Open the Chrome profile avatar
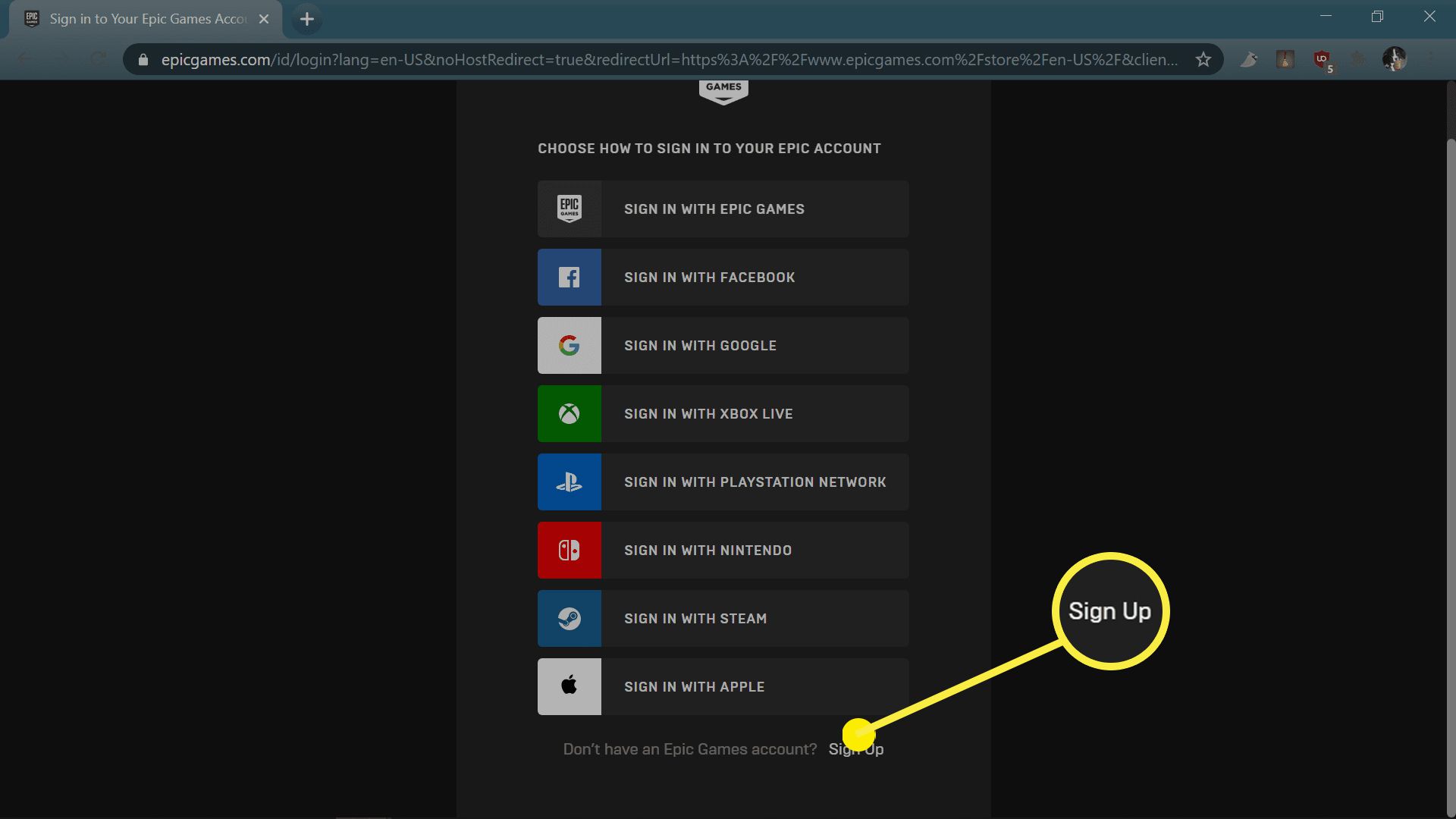The height and width of the screenshot is (819, 1456). pos(1394,59)
